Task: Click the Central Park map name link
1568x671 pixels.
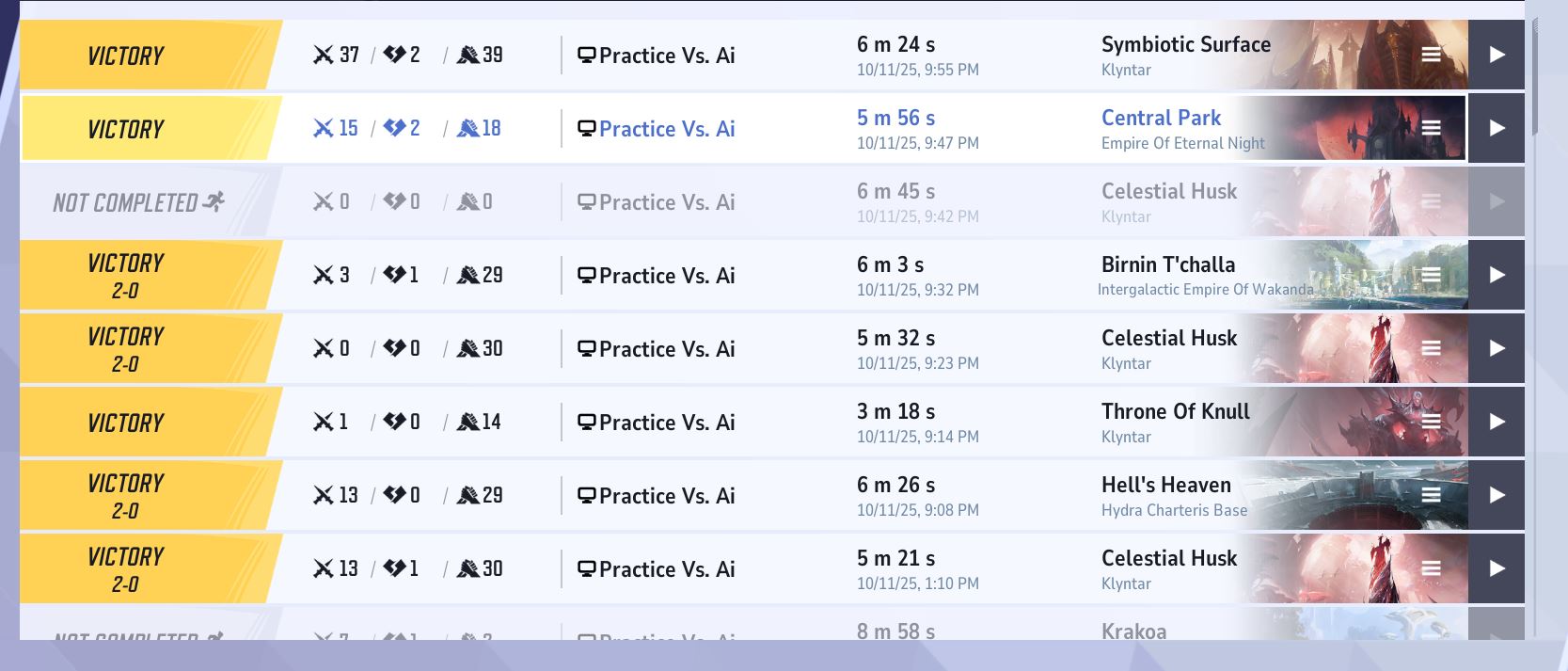Action: (x=1161, y=118)
